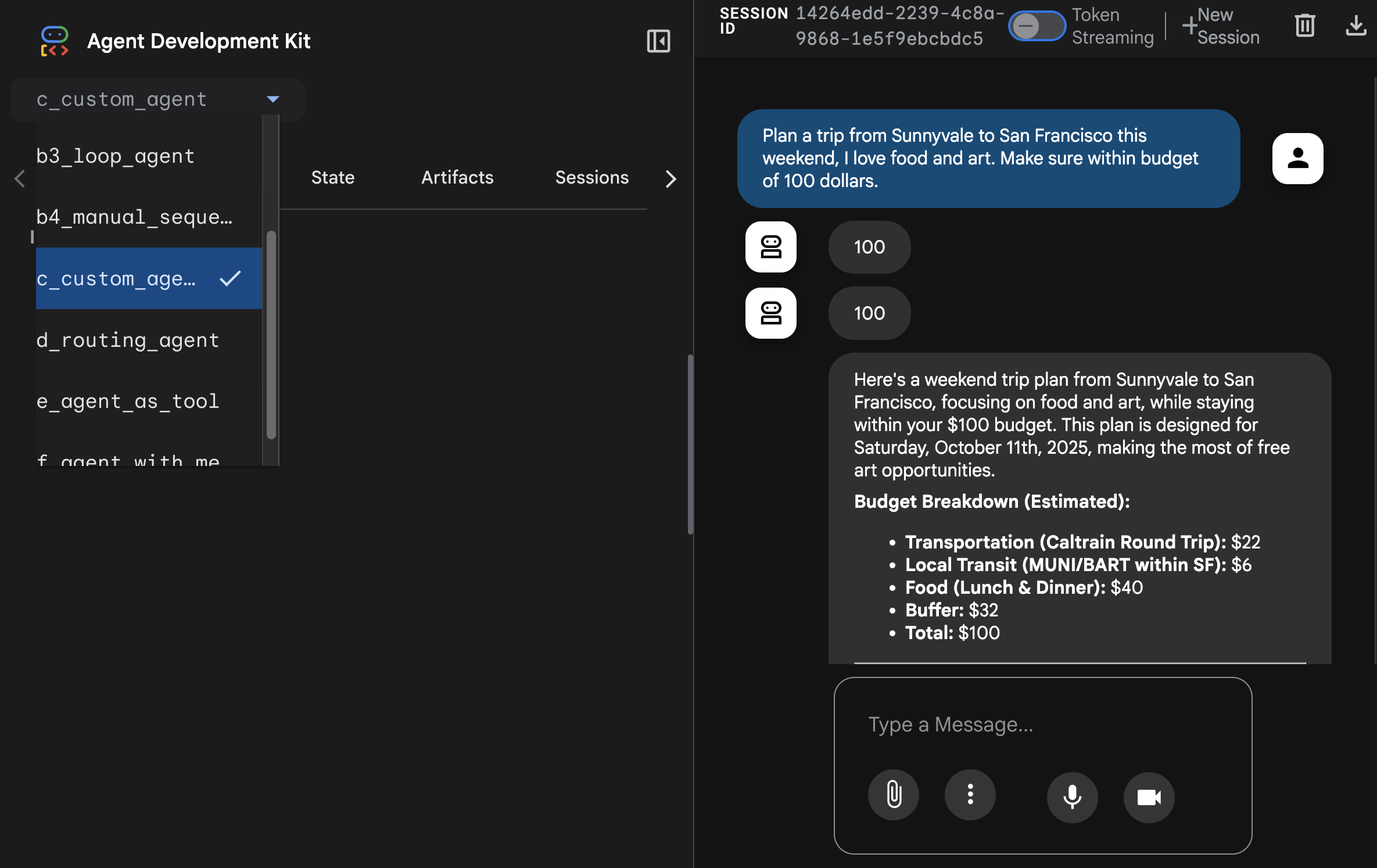Open more options via the three-dot icon
This screenshot has width=1377, height=868.
pyautogui.click(x=969, y=795)
